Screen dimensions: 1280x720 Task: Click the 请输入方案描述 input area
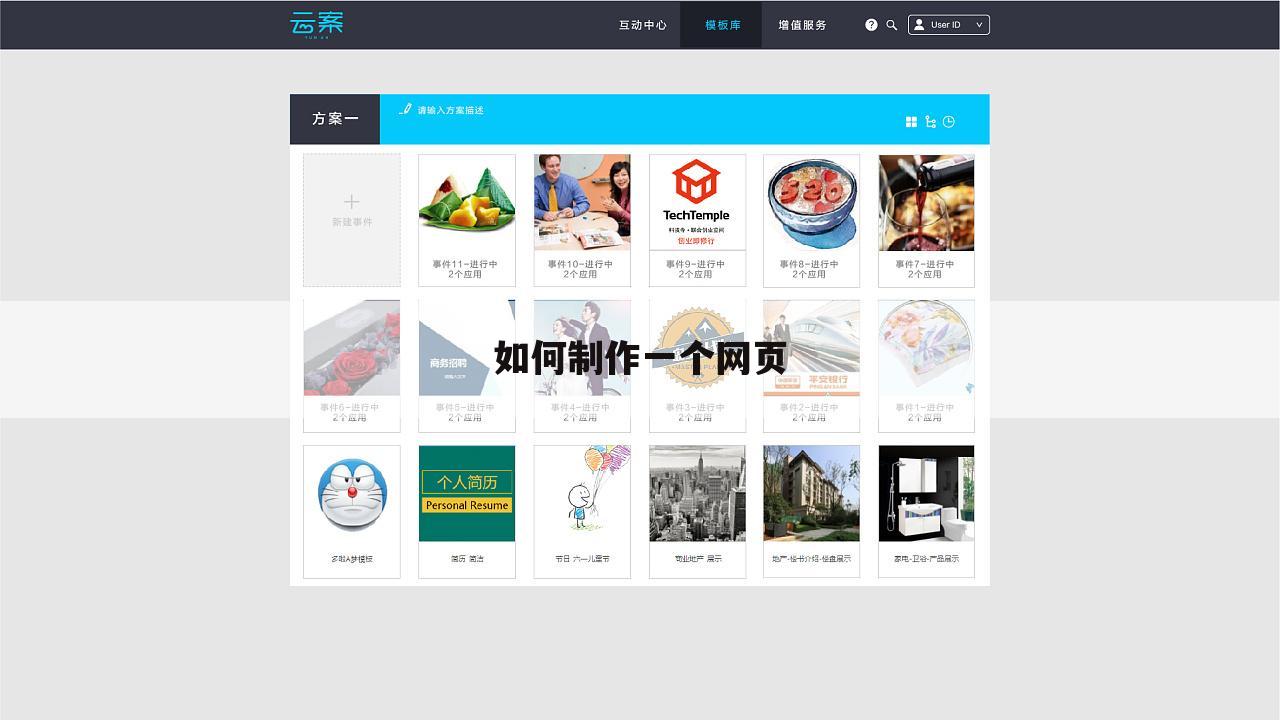450,111
